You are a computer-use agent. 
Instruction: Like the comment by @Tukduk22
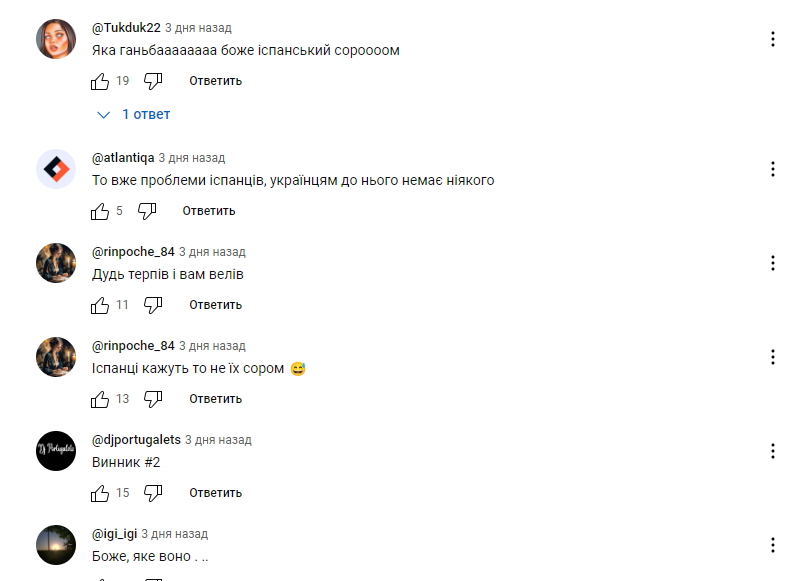[100, 81]
